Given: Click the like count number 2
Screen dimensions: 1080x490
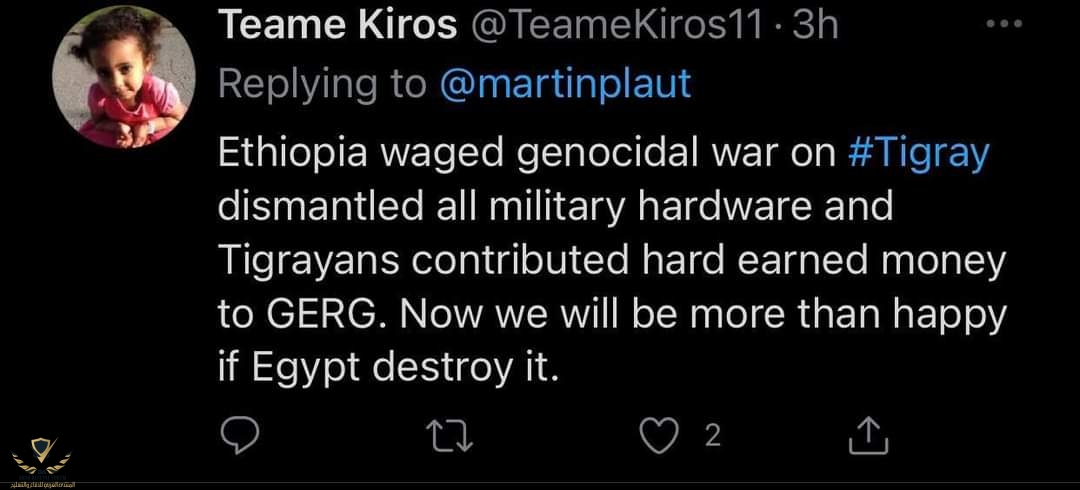Looking at the screenshot, I should click(713, 435).
